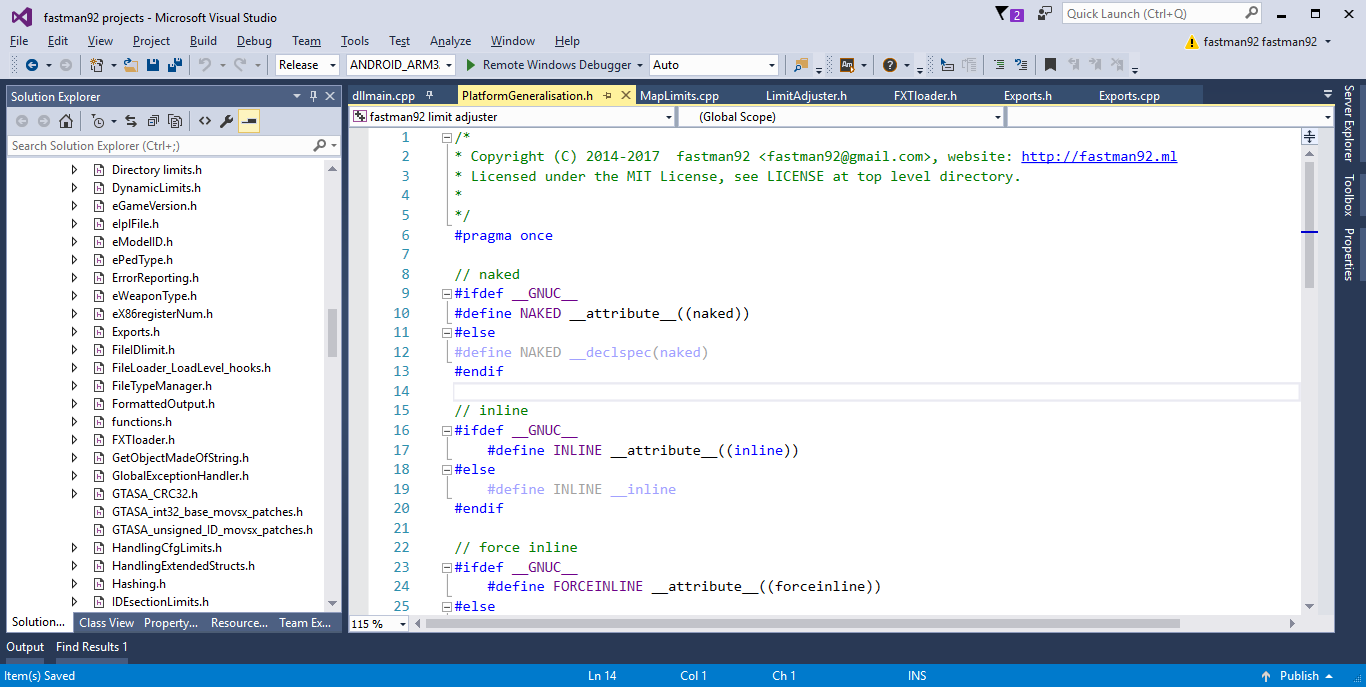The height and width of the screenshot is (687, 1366).
Task: Toggle Preview Selected Items button in Solution Explorer
Action: coord(249,121)
